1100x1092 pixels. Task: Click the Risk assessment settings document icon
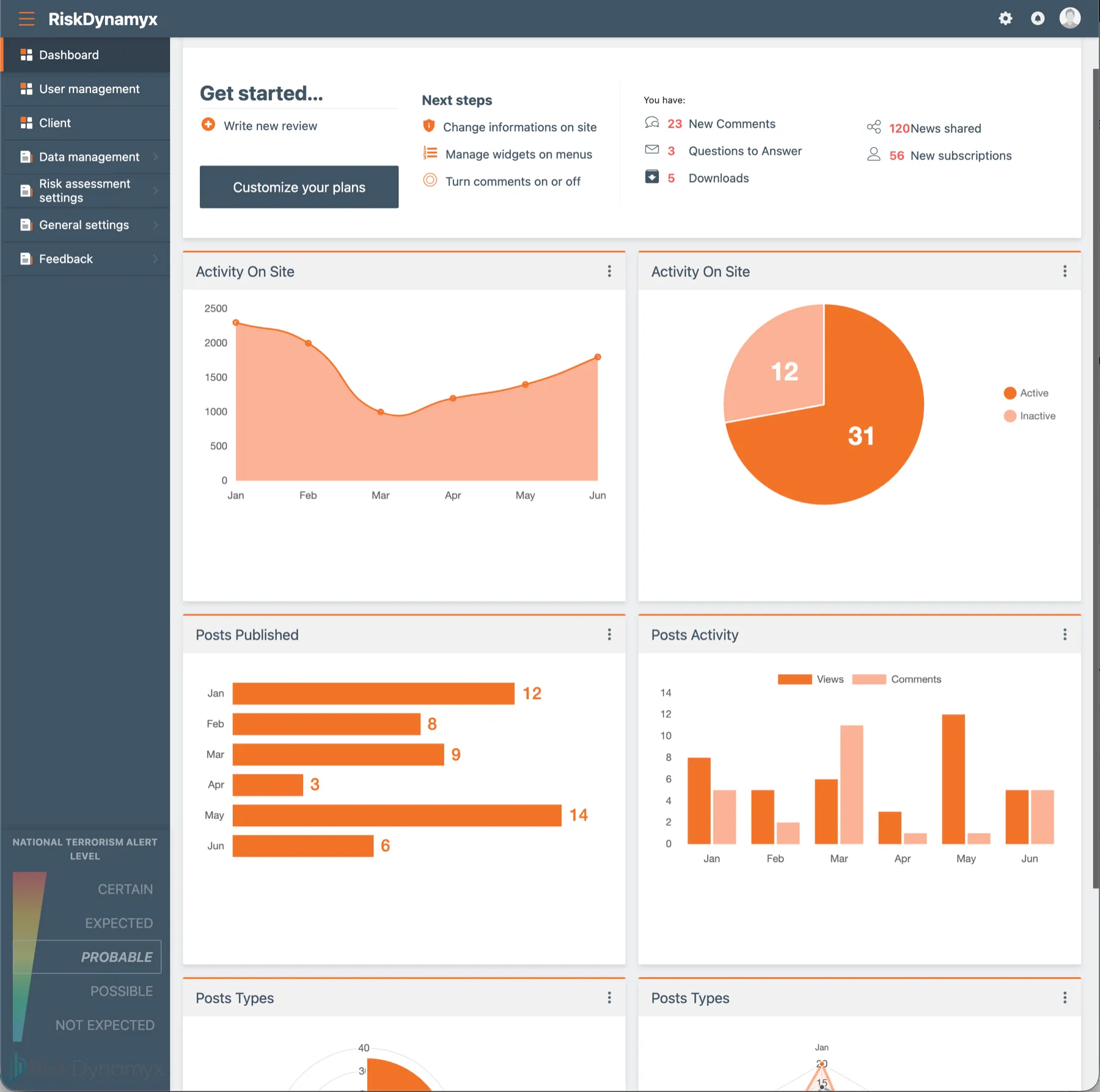(x=26, y=191)
